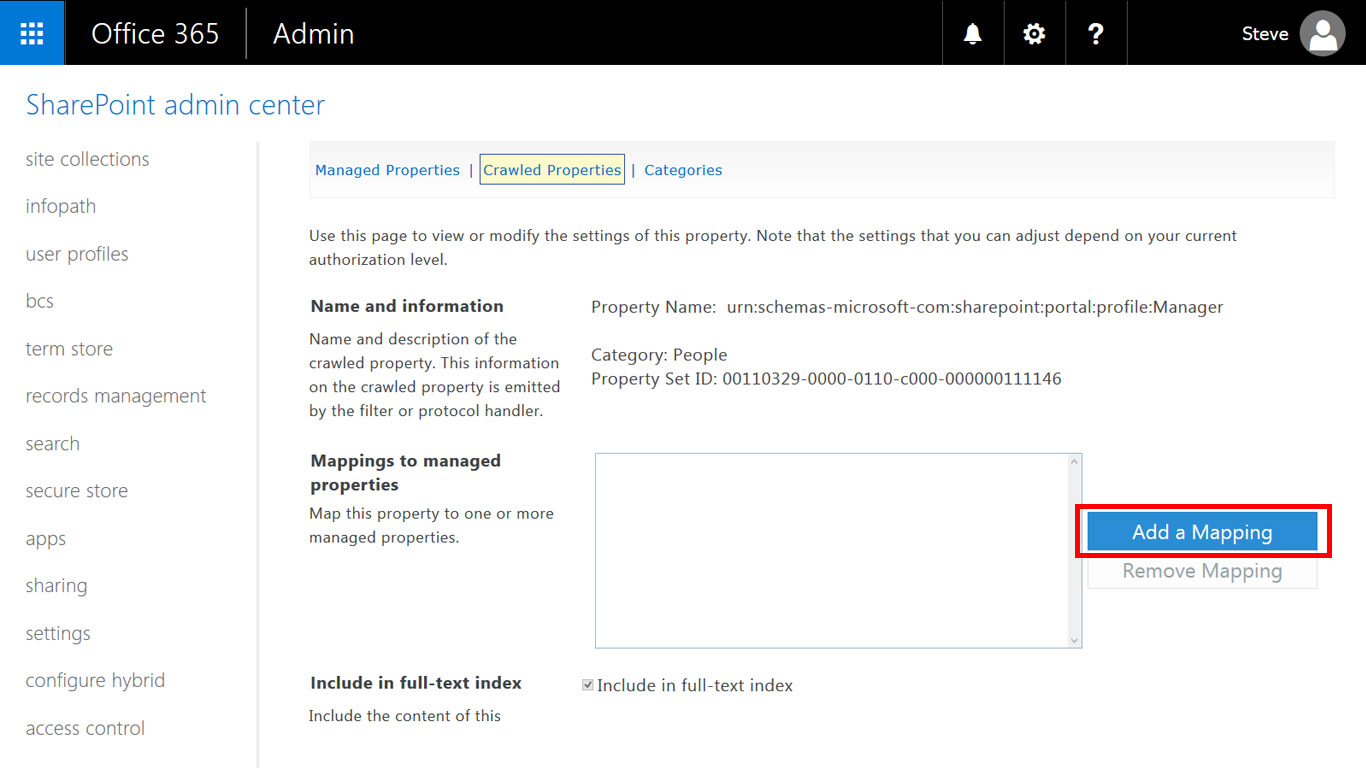Click the mappings list scroll up arrow
This screenshot has width=1366, height=768.
(1074, 462)
